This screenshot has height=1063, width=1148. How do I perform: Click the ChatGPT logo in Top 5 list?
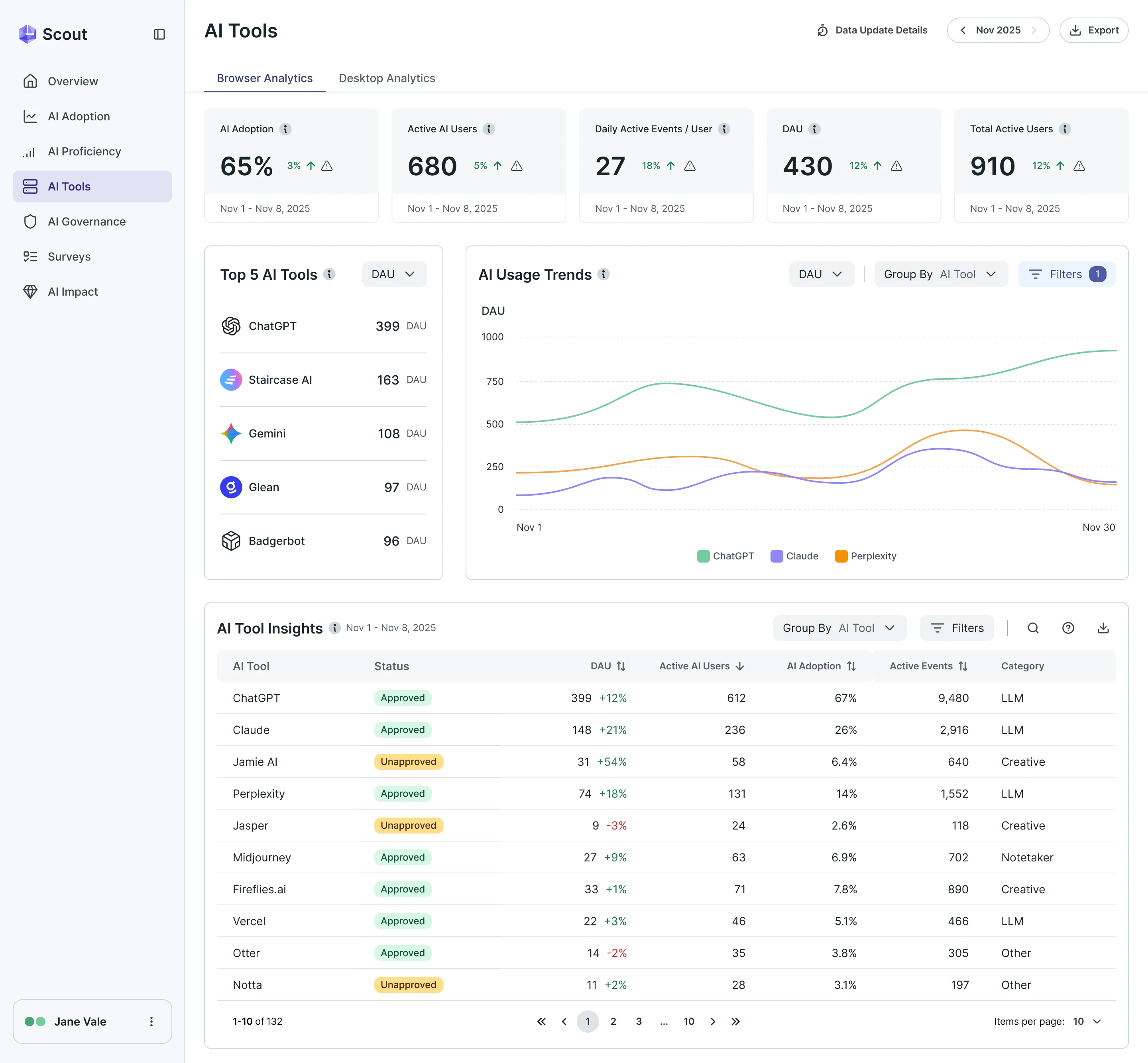231,326
